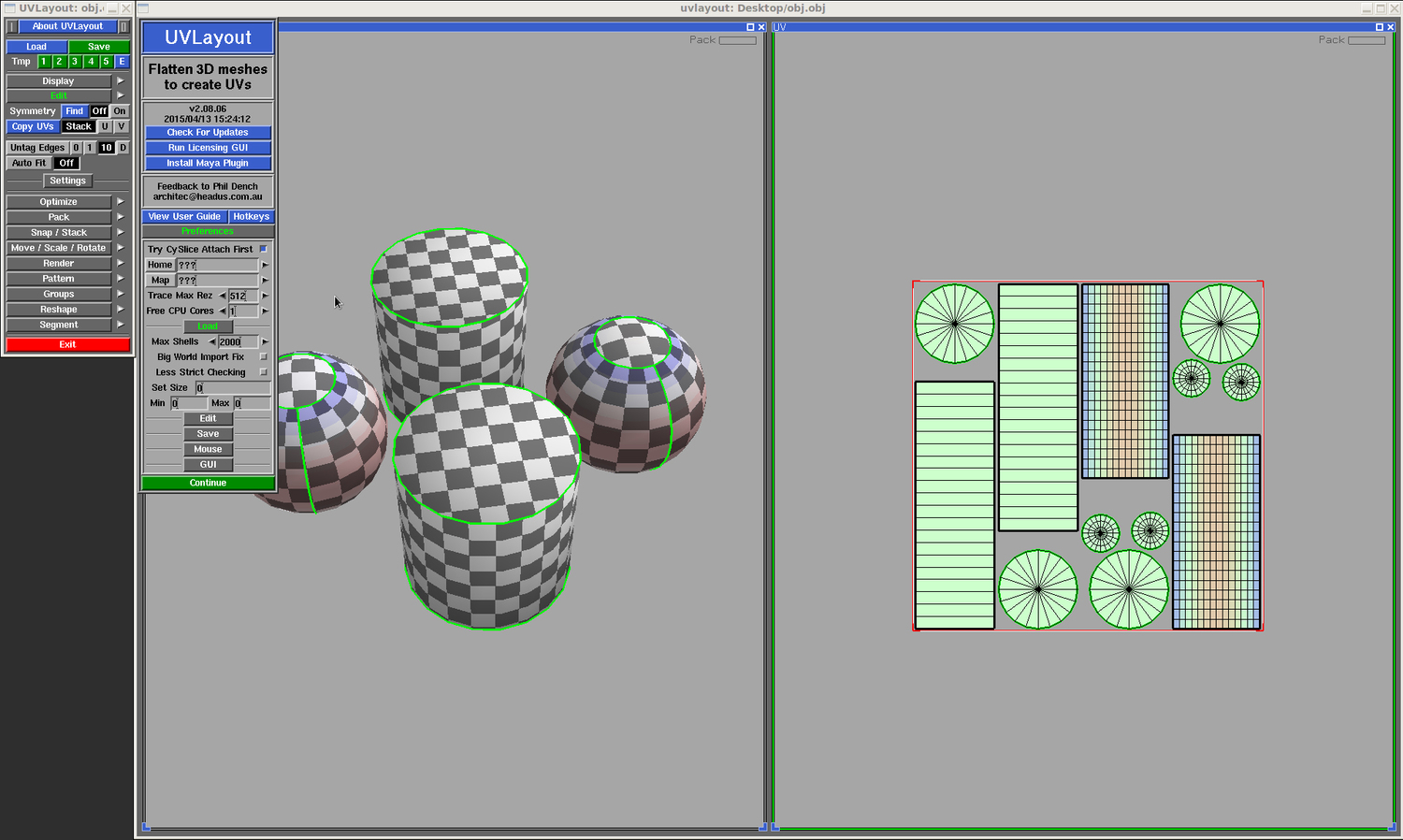Select the large circular UV shell top-left

pos(954,324)
